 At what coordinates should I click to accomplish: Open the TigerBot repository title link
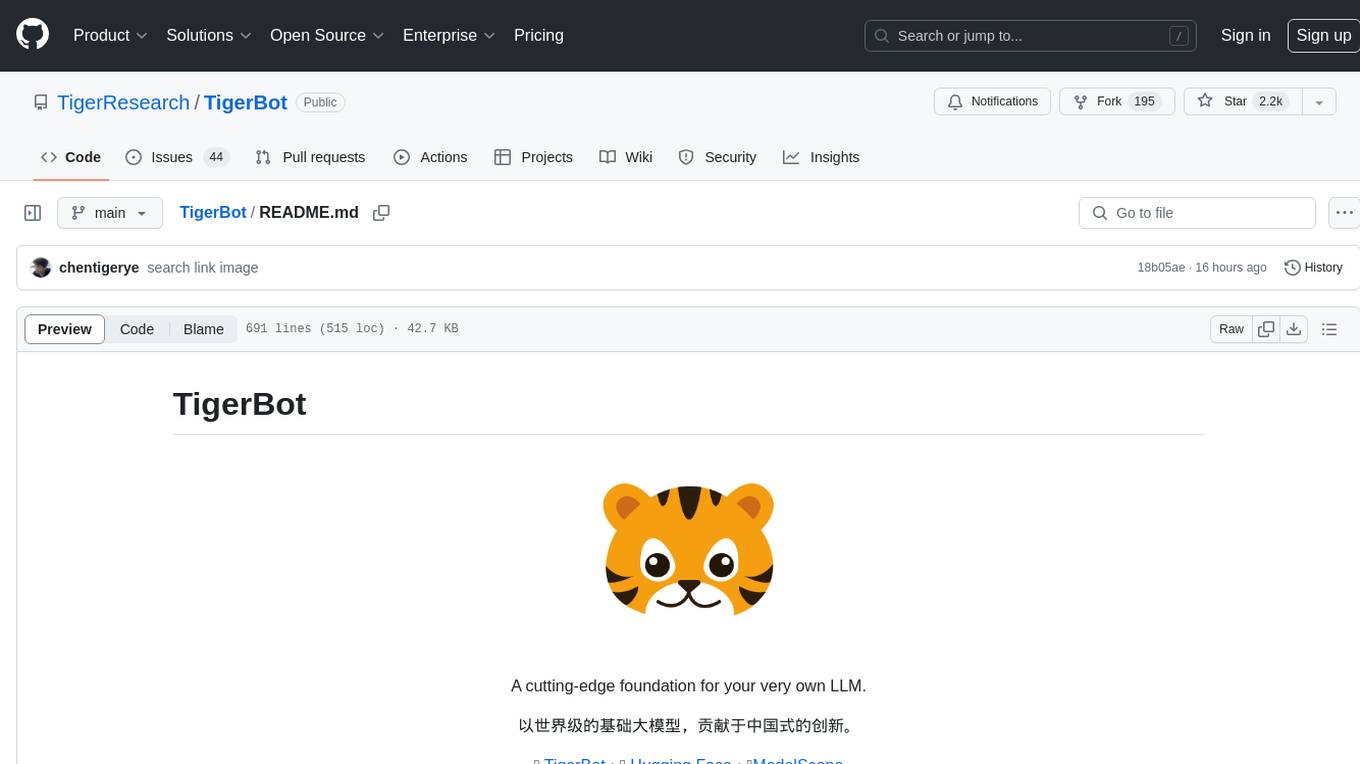click(246, 102)
